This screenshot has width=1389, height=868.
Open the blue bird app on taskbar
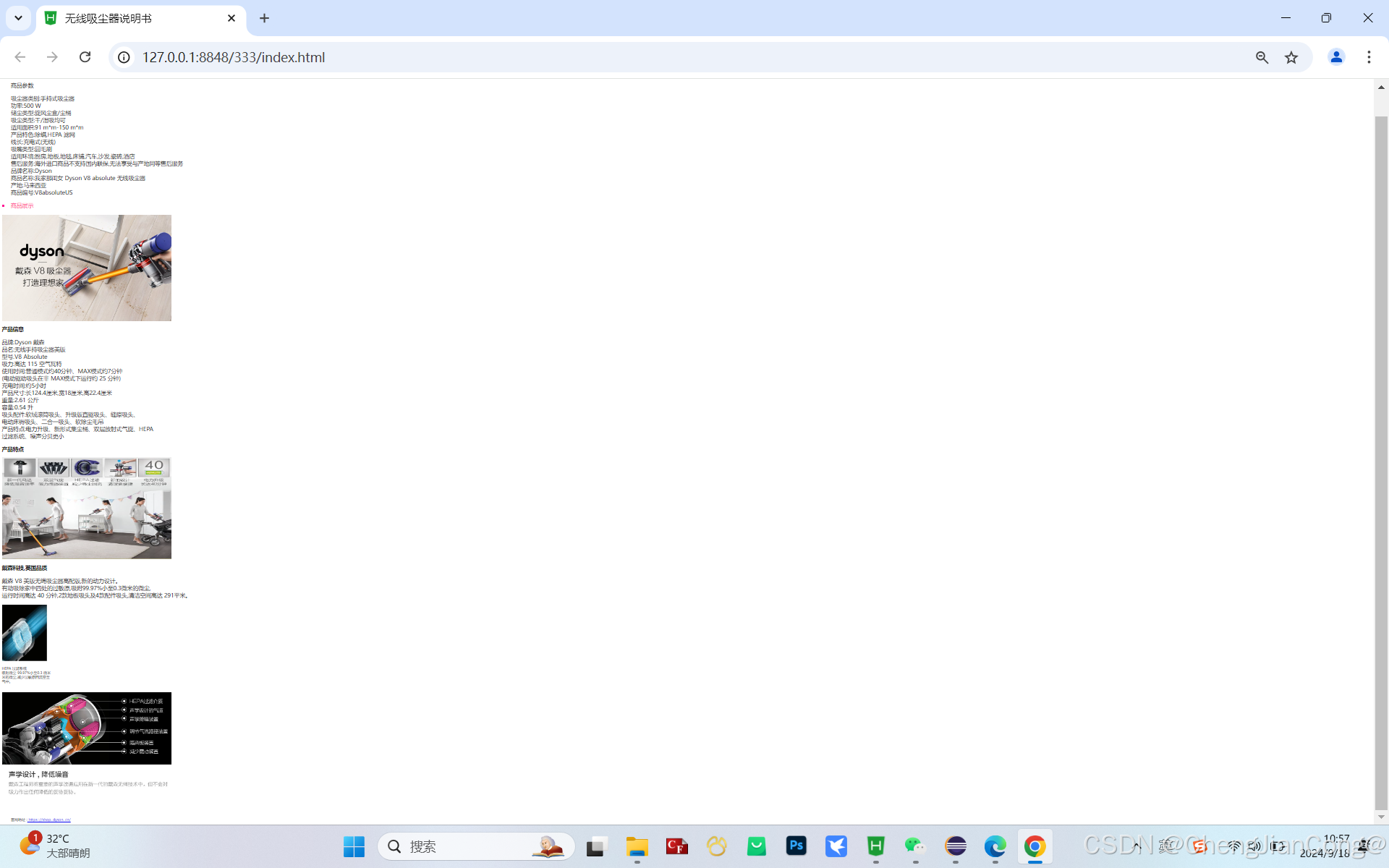(836, 846)
